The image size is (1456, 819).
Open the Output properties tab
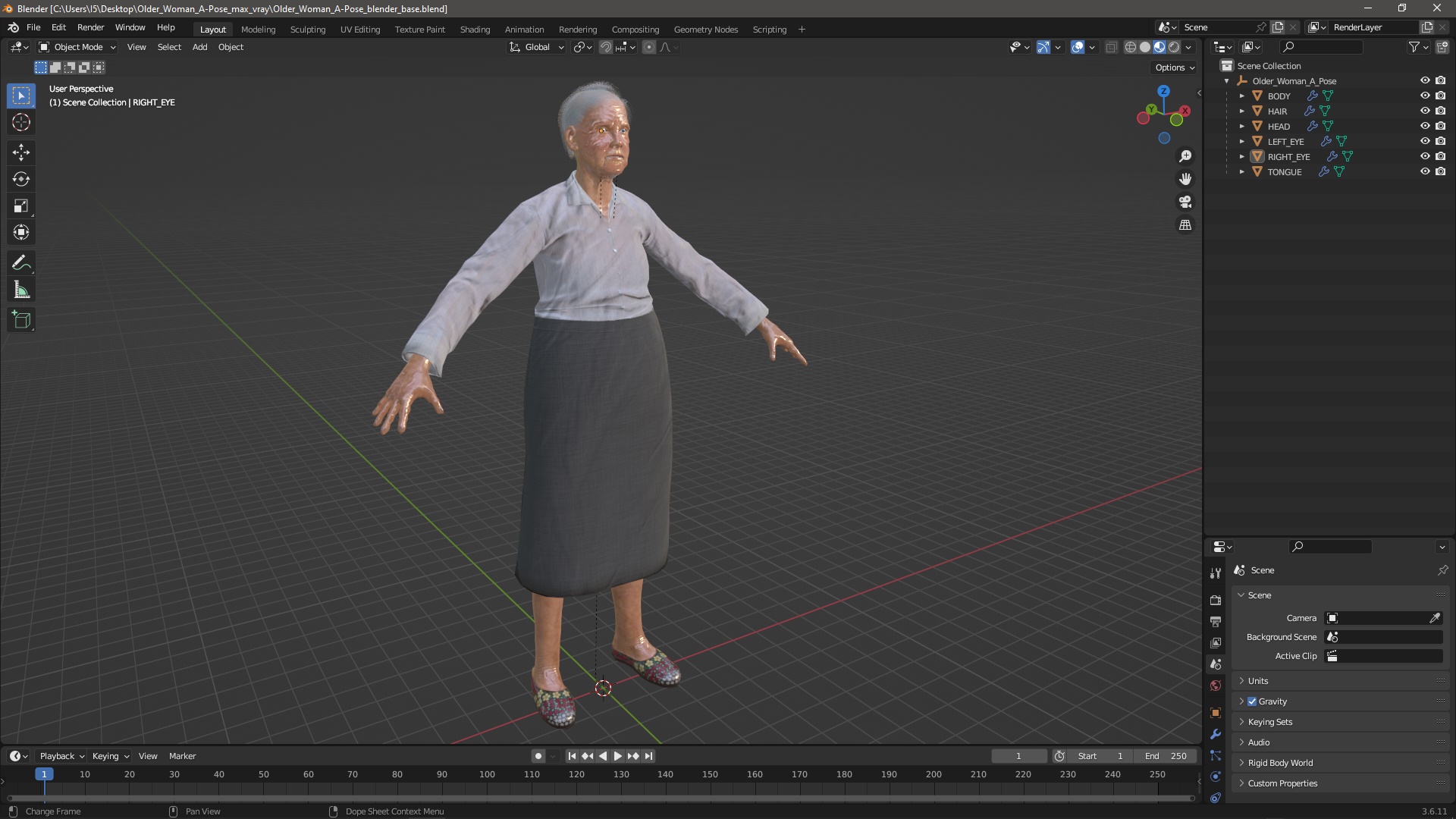coord(1216,621)
